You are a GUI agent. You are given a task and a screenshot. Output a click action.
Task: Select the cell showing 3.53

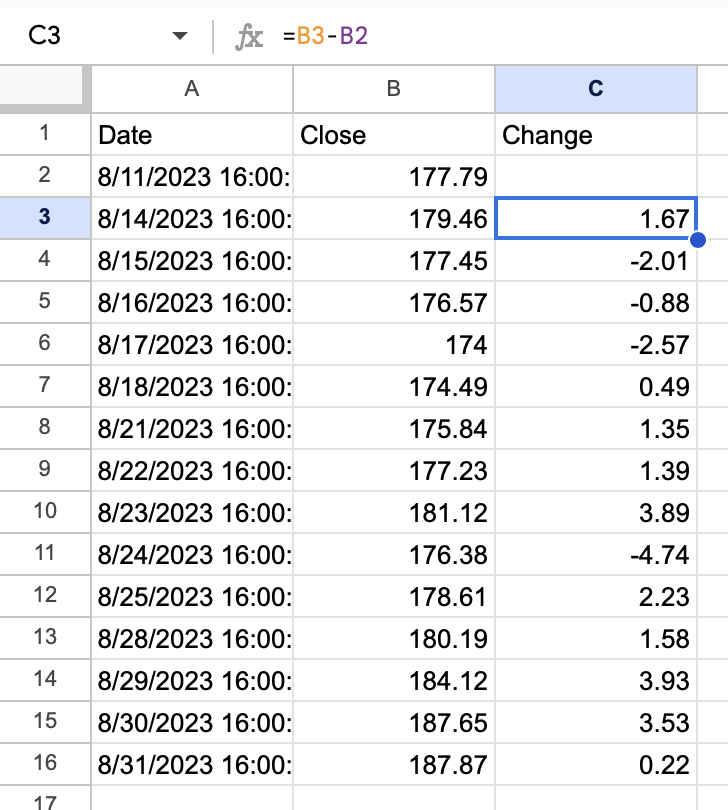point(596,722)
